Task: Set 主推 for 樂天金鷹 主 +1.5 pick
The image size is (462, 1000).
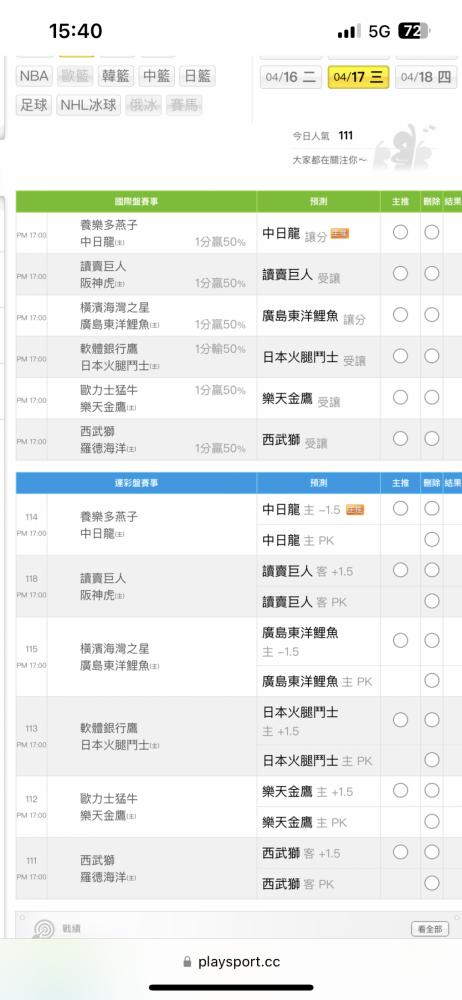Action: click(400, 791)
